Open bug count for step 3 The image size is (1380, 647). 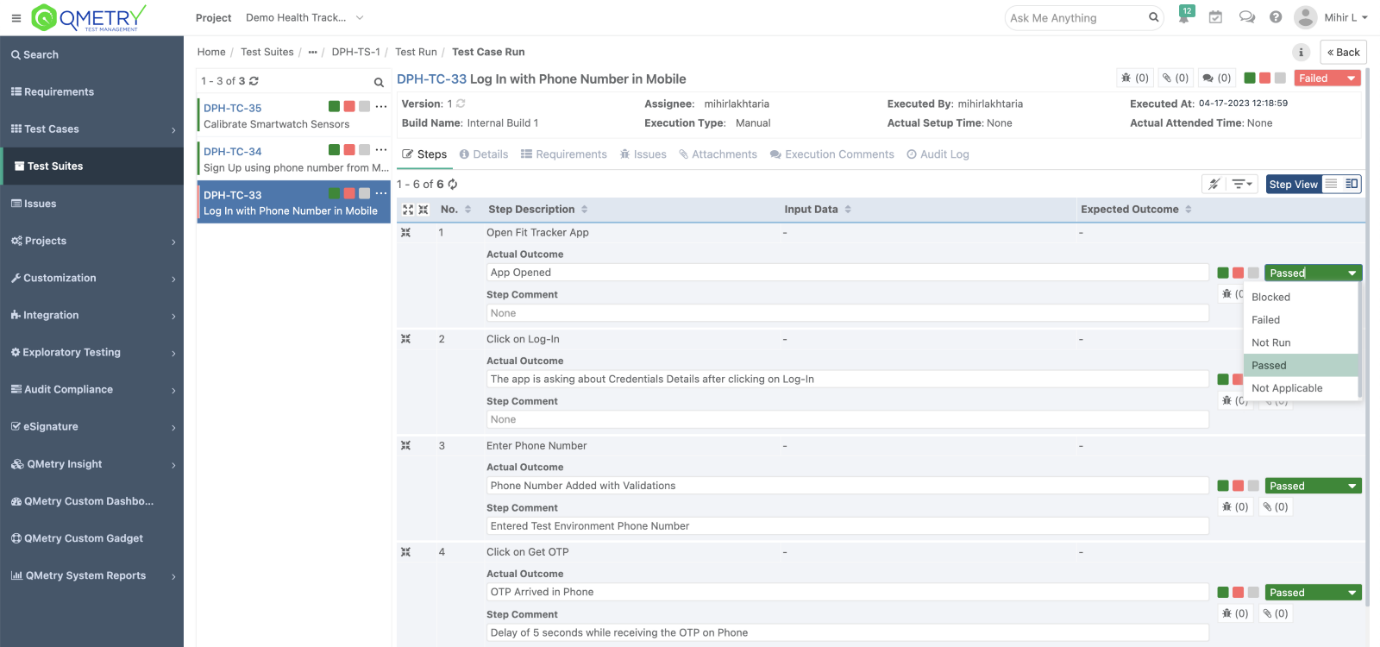[1235, 507]
